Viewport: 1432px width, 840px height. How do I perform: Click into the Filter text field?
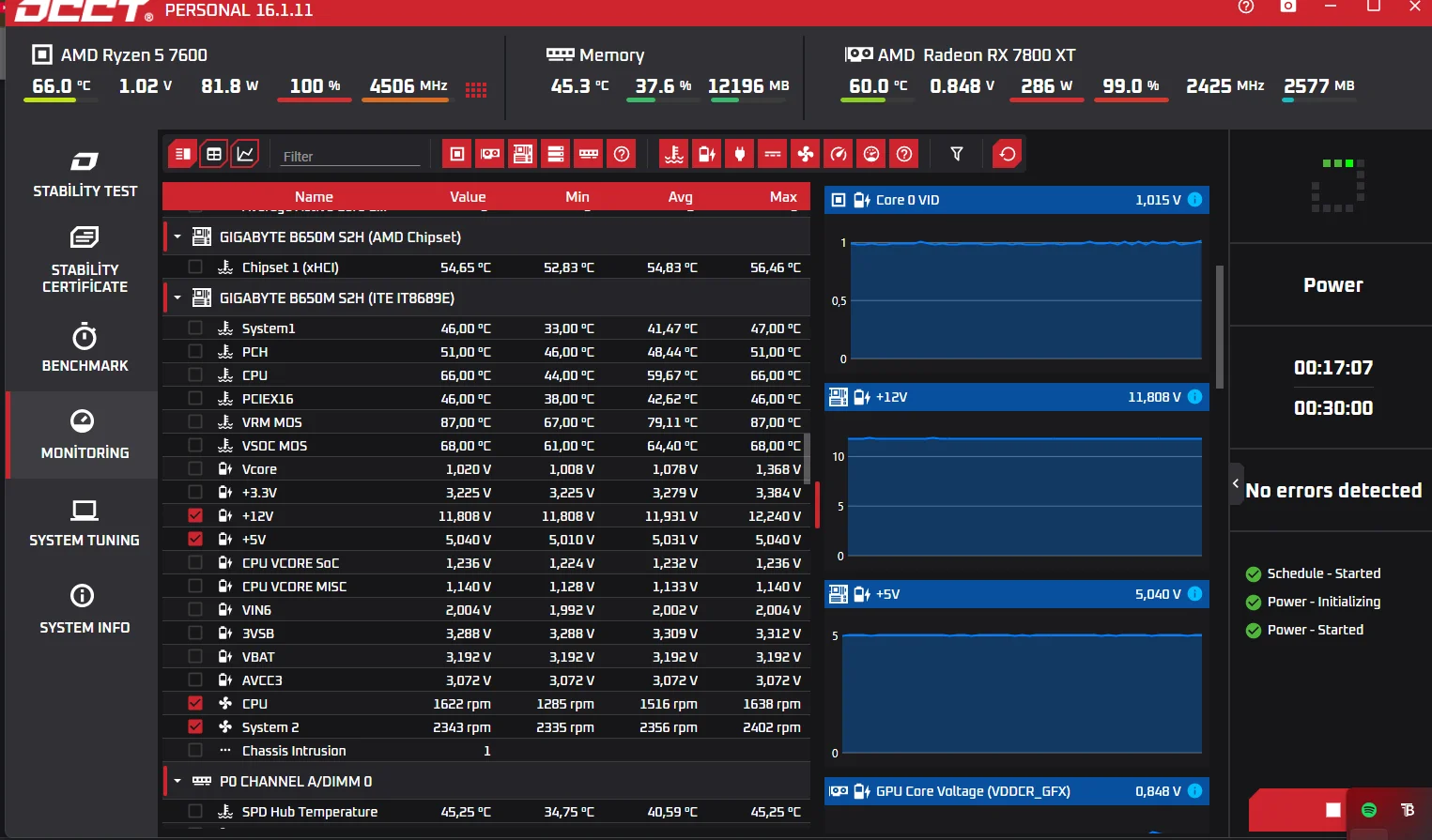[x=350, y=156]
